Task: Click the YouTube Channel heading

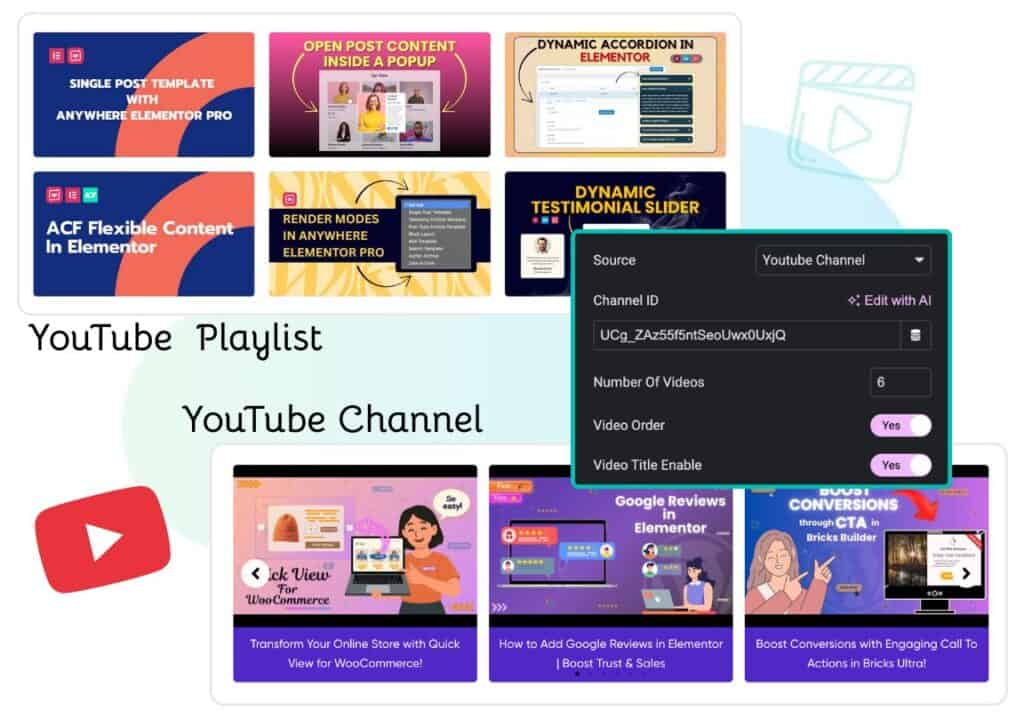Action: [x=332, y=419]
